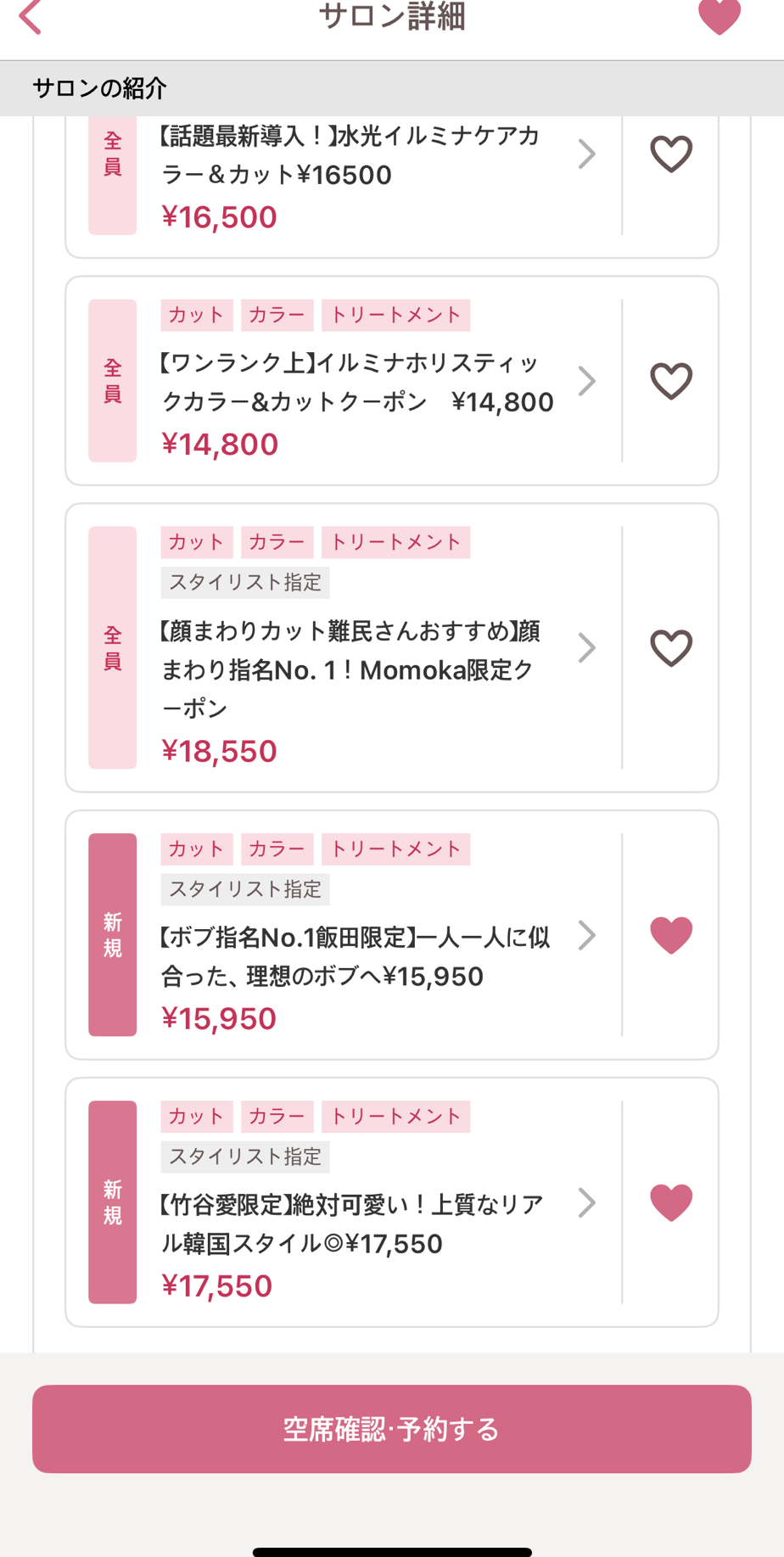The height and width of the screenshot is (1557, 784).
Task: Tap the ¥15,950 price on bob coupon
Action: click(219, 1018)
